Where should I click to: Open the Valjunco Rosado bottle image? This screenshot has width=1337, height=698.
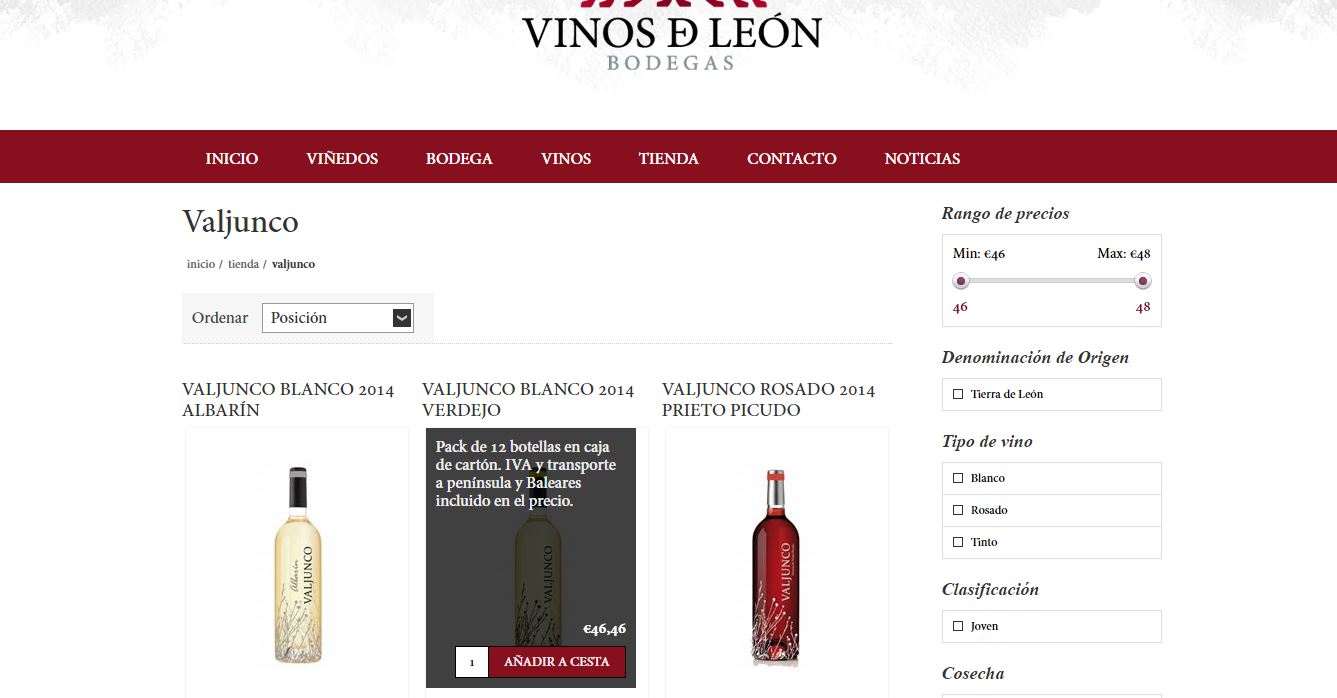tap(777, 567)
